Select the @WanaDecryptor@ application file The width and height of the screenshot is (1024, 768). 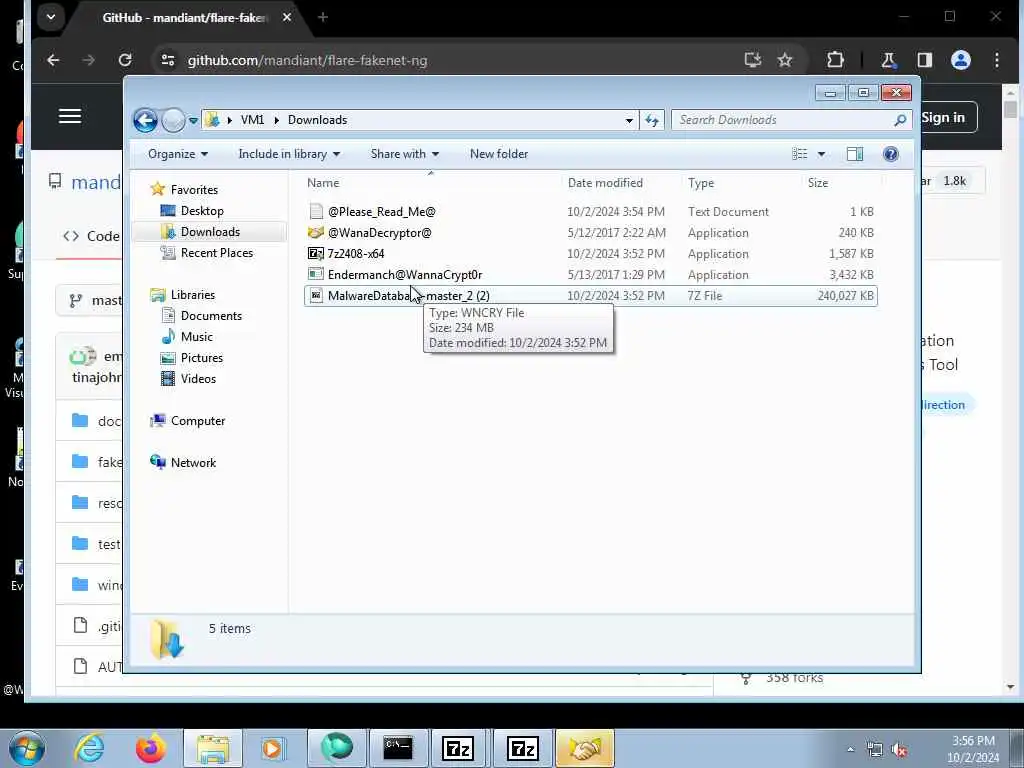pos(590,232)
